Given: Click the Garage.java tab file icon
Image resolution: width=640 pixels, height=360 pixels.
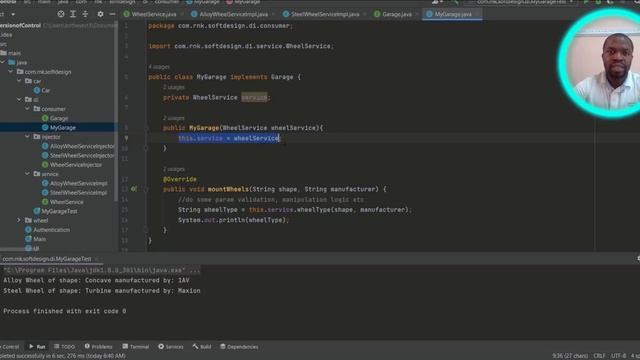Looking at the screenshot, I should point(377,14).
